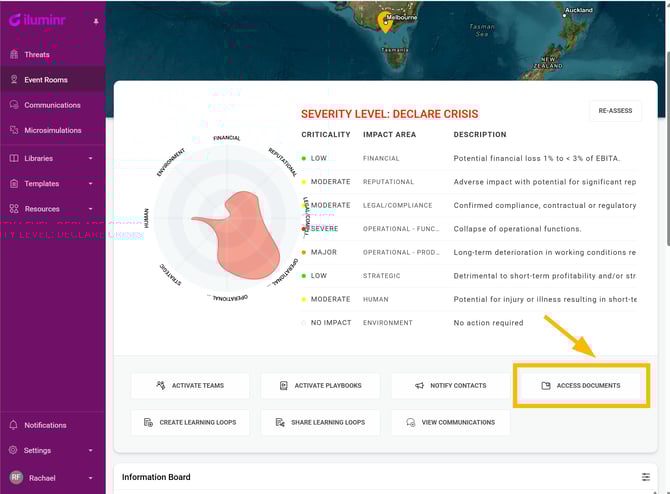Click the Notifications bell icon
The height and width of the screenshot is (494, 670).
14,425
